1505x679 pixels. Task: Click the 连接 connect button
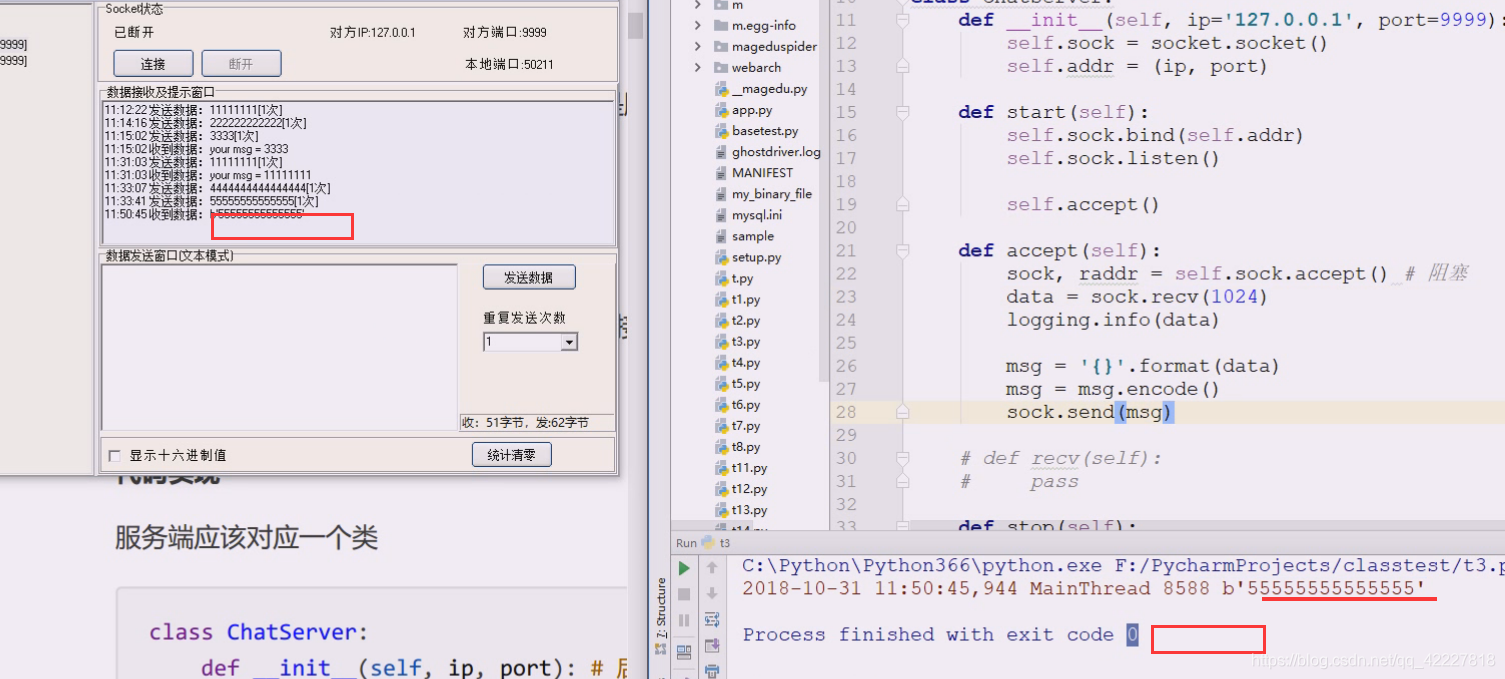[153, 64]
